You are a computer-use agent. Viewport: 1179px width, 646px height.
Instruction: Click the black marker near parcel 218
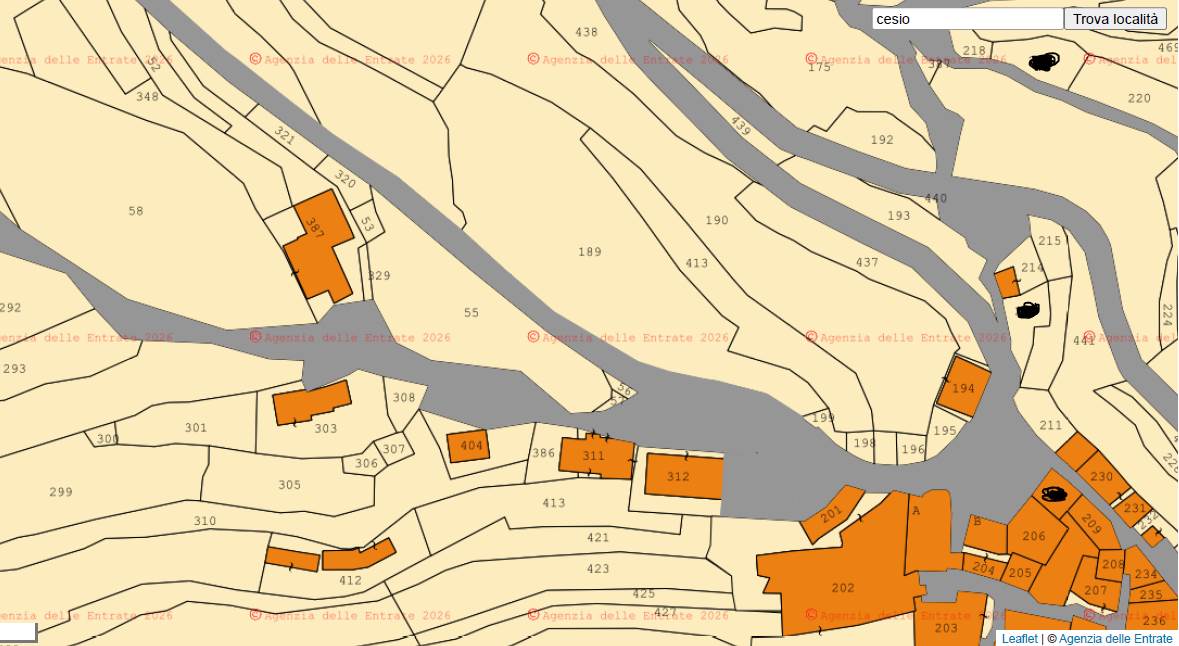(1043, 63)
